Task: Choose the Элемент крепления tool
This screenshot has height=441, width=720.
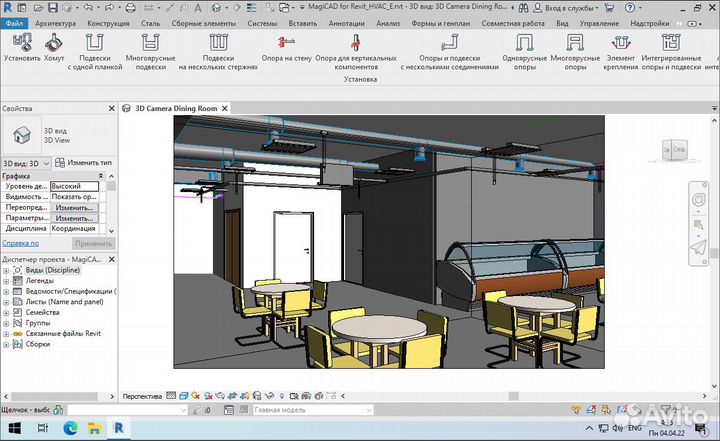Action: [x=621, y=52]
